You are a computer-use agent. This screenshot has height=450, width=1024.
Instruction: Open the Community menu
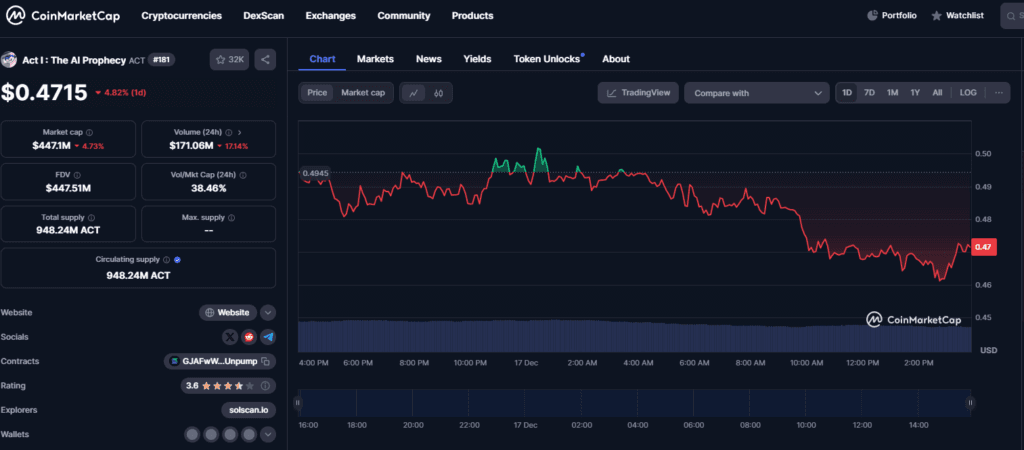pyautogui.click(x=404, y=16)
